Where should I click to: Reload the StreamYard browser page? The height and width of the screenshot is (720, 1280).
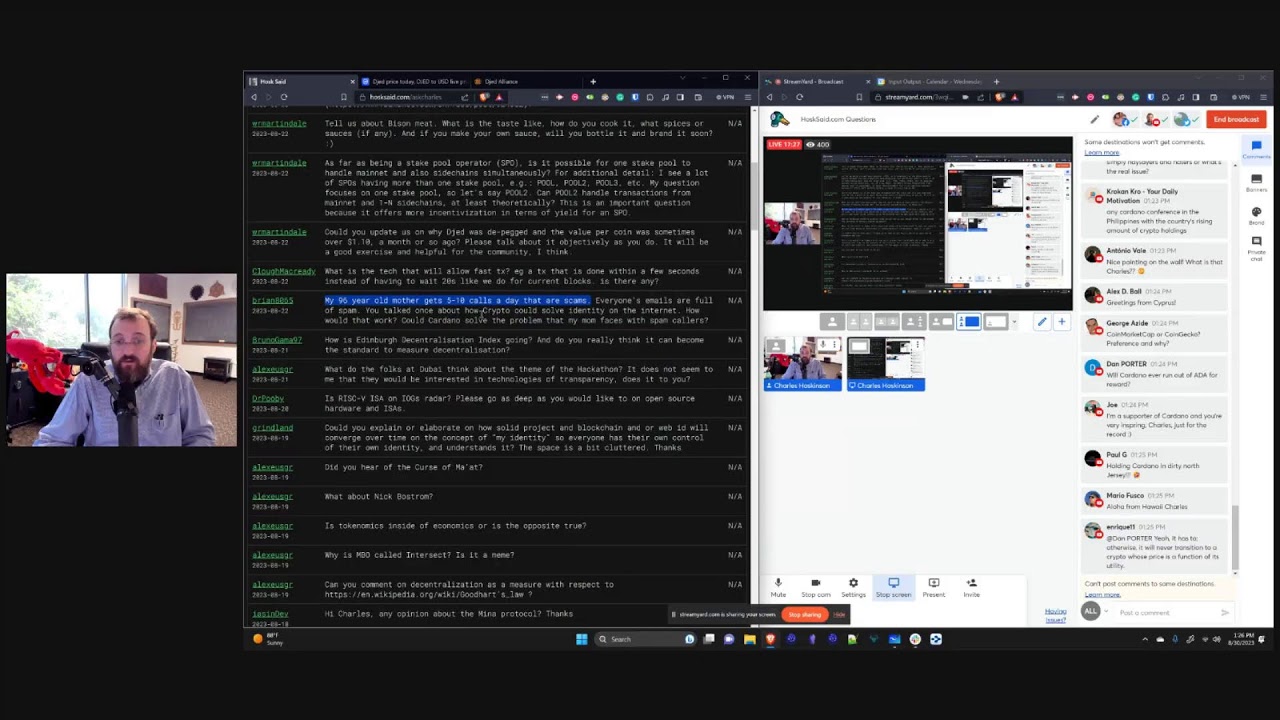pyautogui.click(x=799, y=97)
